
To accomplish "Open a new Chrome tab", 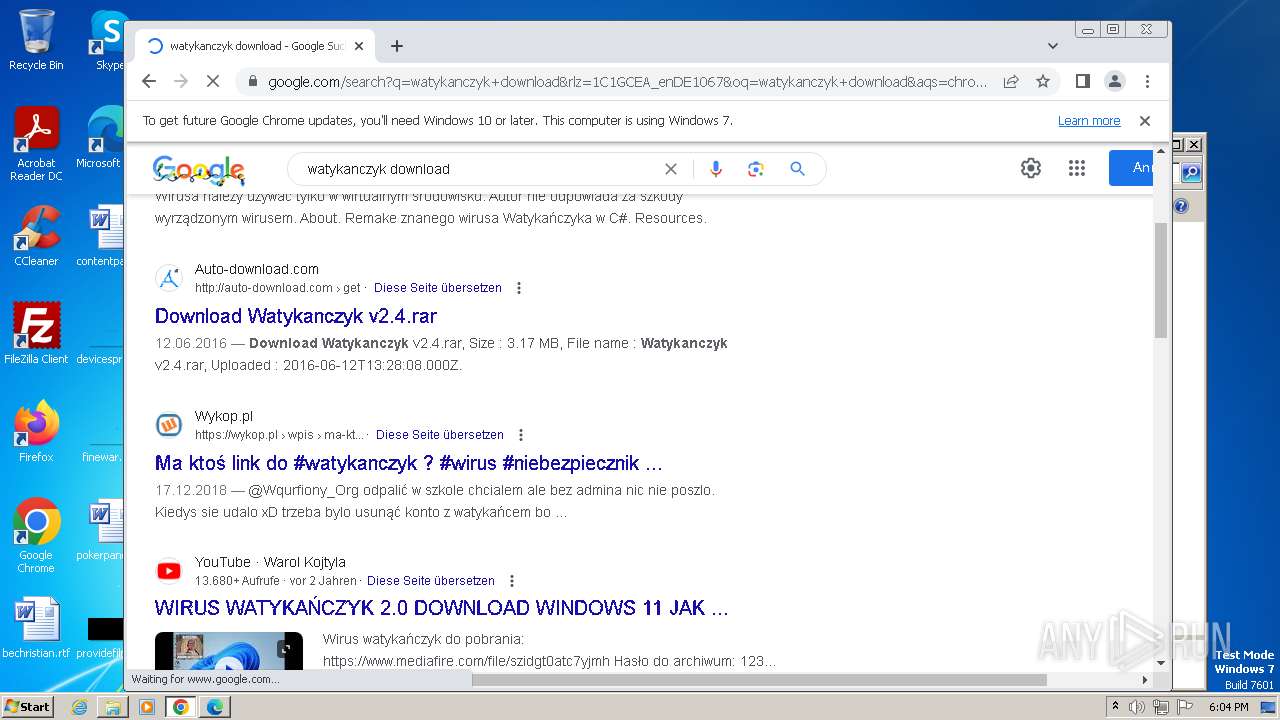I will tap(397, 46).
